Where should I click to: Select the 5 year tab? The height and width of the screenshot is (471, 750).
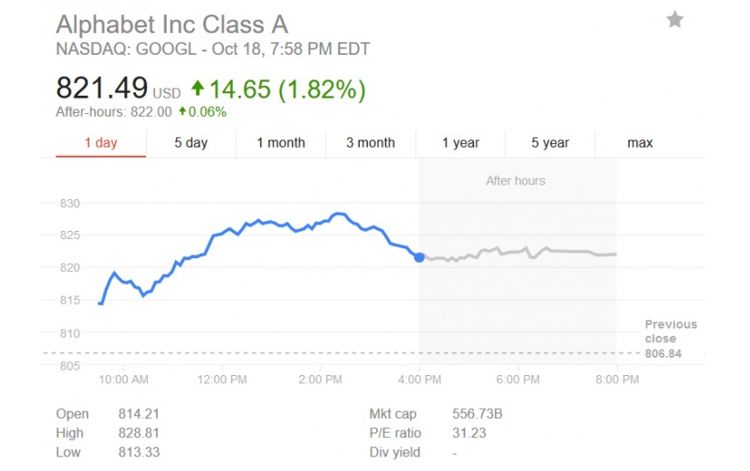[550, 143]
